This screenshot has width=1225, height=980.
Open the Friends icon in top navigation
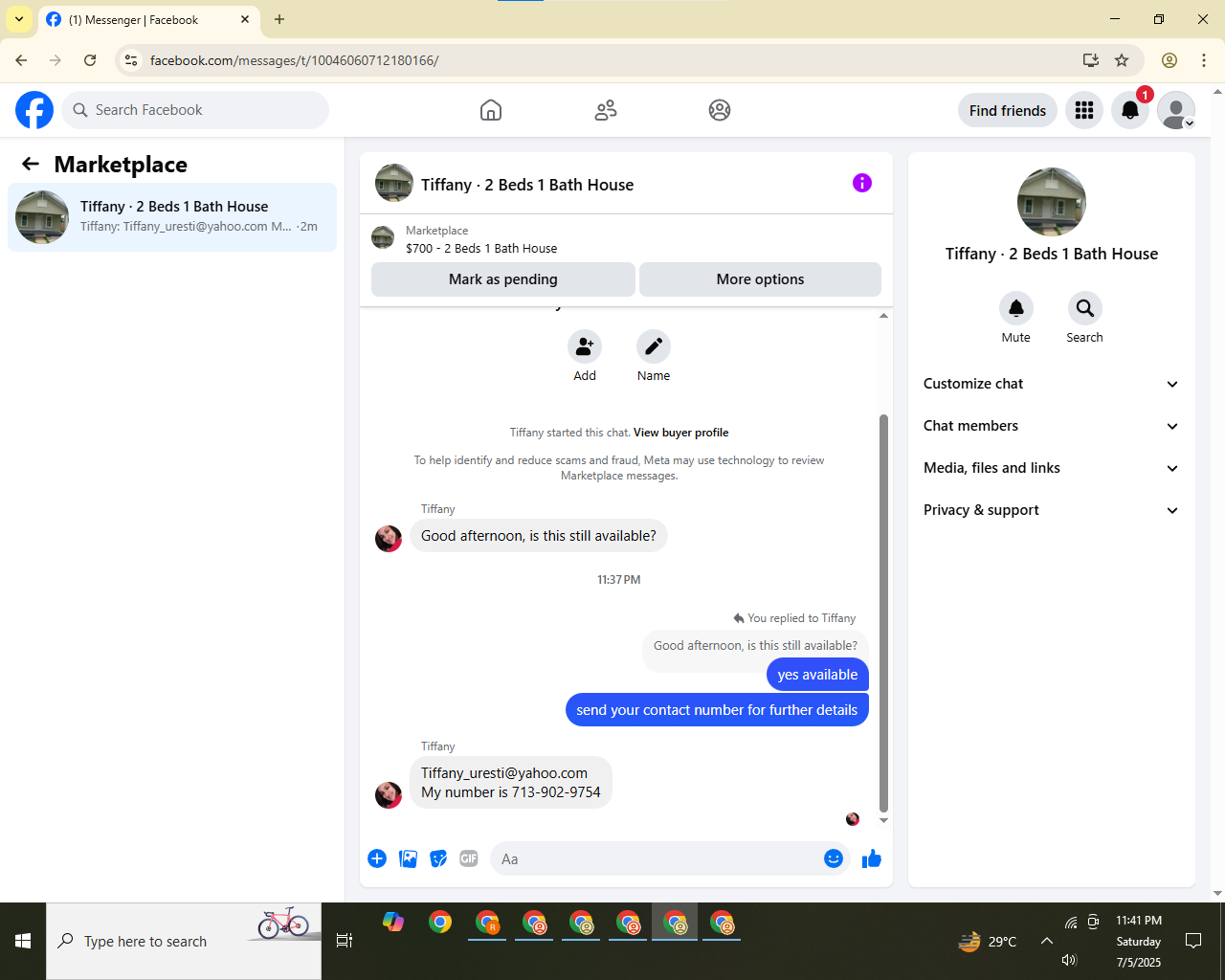(x=606, y=110)
